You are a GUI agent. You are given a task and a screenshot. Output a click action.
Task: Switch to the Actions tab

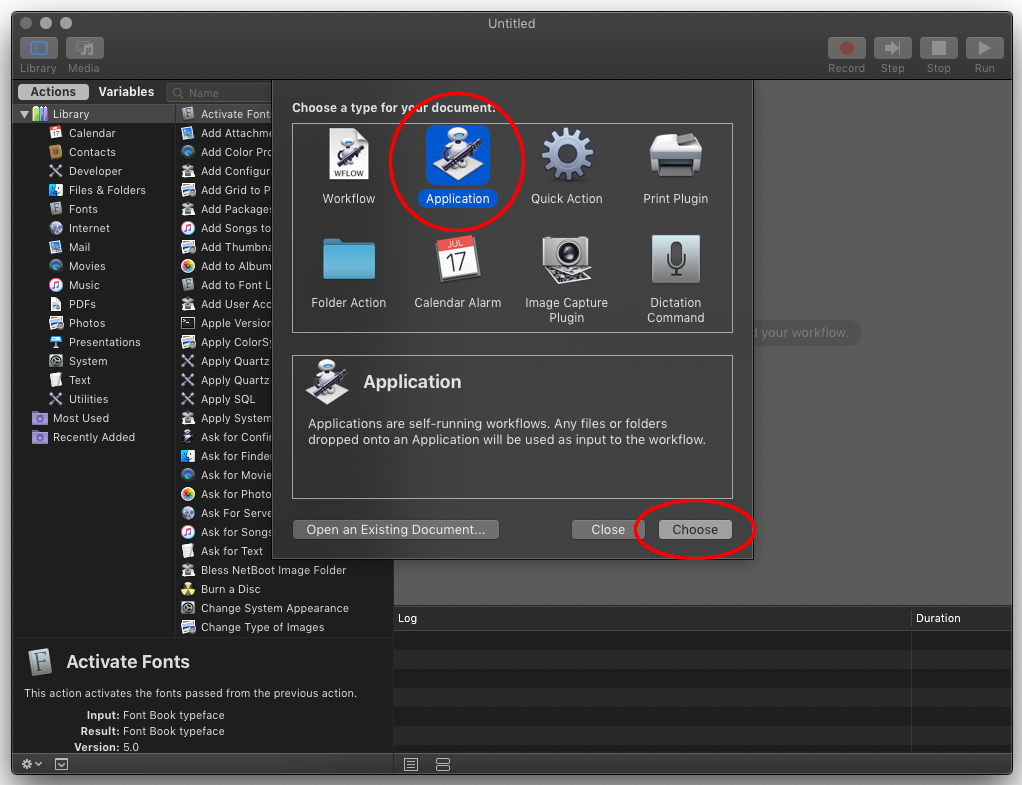(53, 92)
